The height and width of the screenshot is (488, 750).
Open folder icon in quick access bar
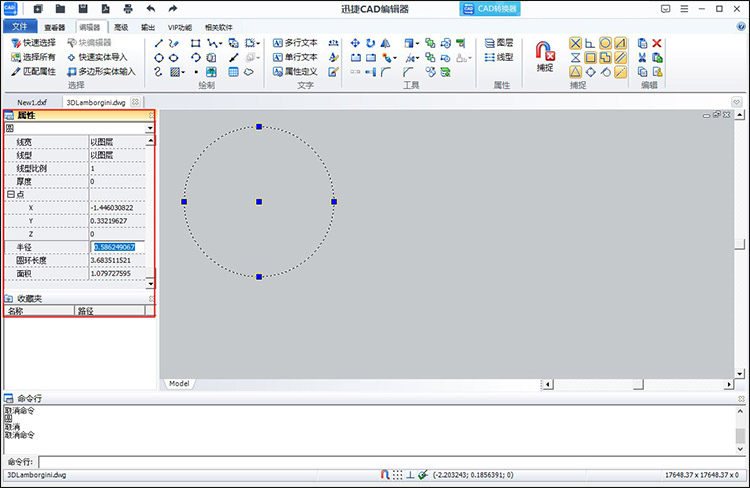click(x=60, y=8)
